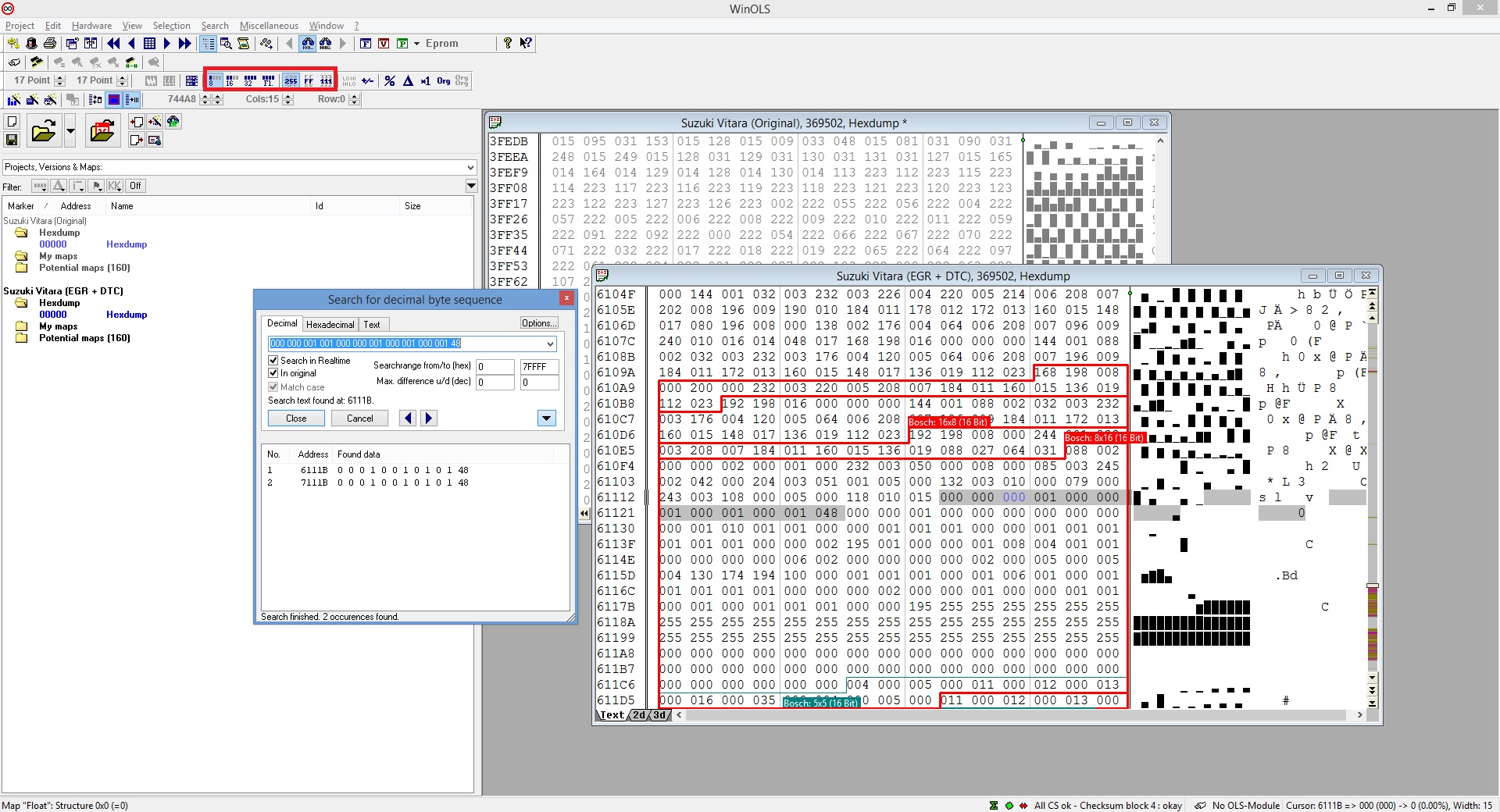Click the print icon in the toolbar

click(50, 44)
